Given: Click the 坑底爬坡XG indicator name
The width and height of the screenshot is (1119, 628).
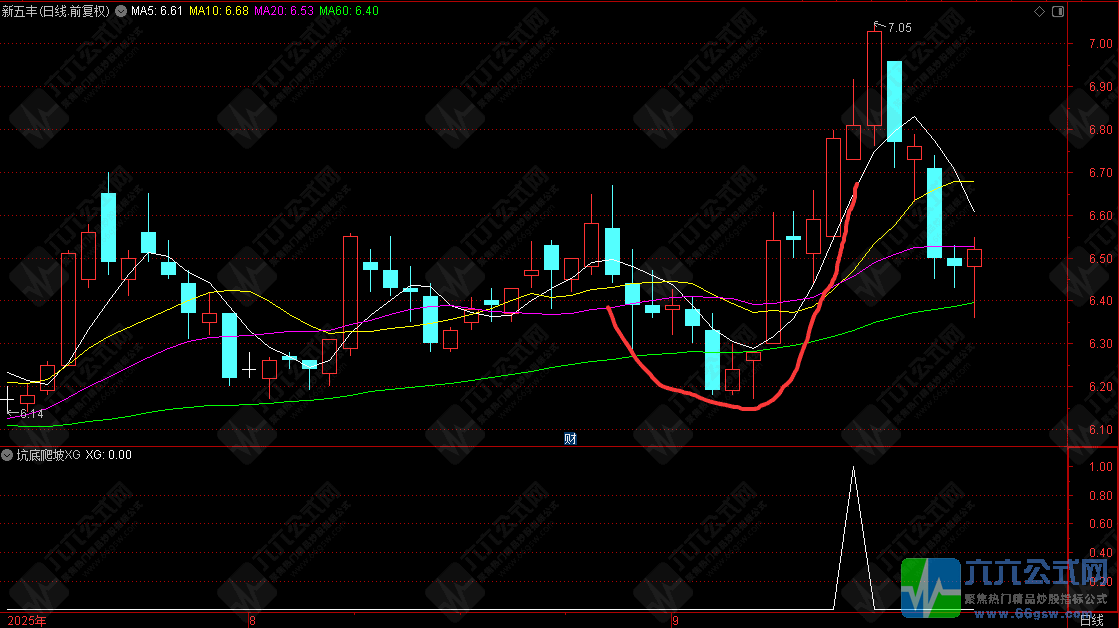Looking at the screenshot, I should [49, 455].
